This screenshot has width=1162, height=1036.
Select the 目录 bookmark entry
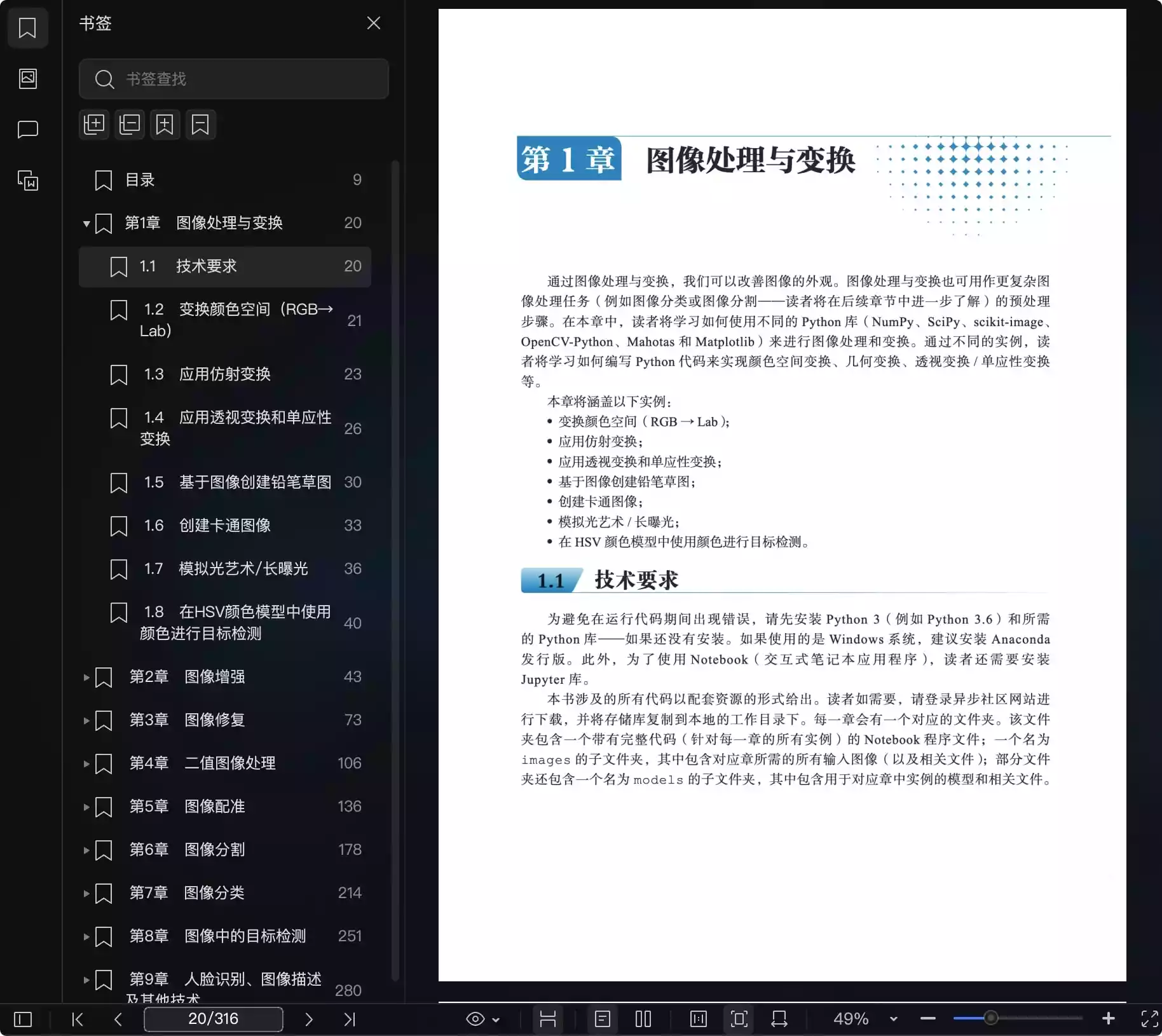(139, 180)
